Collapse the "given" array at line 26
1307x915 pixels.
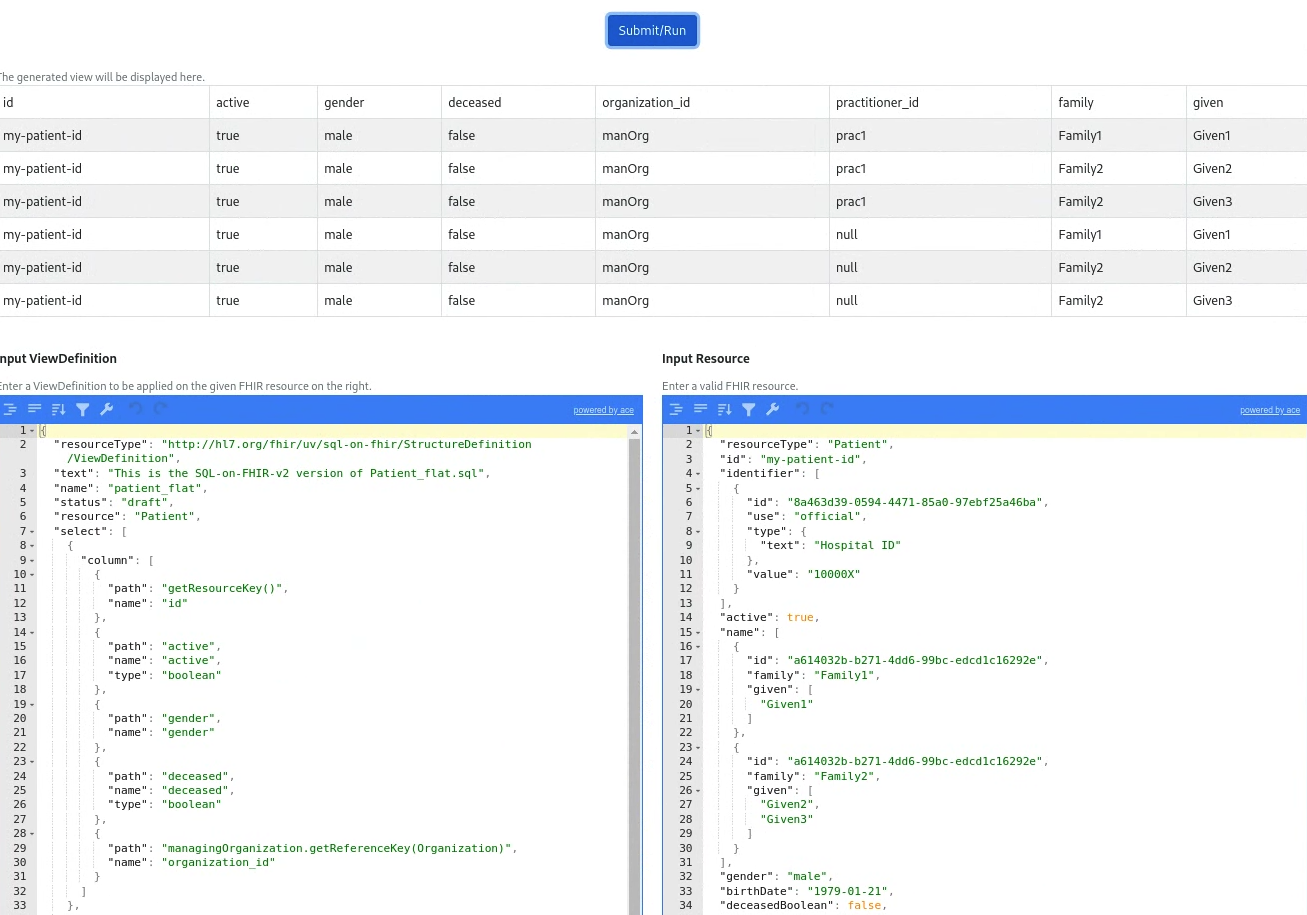(x=698, y=790)
